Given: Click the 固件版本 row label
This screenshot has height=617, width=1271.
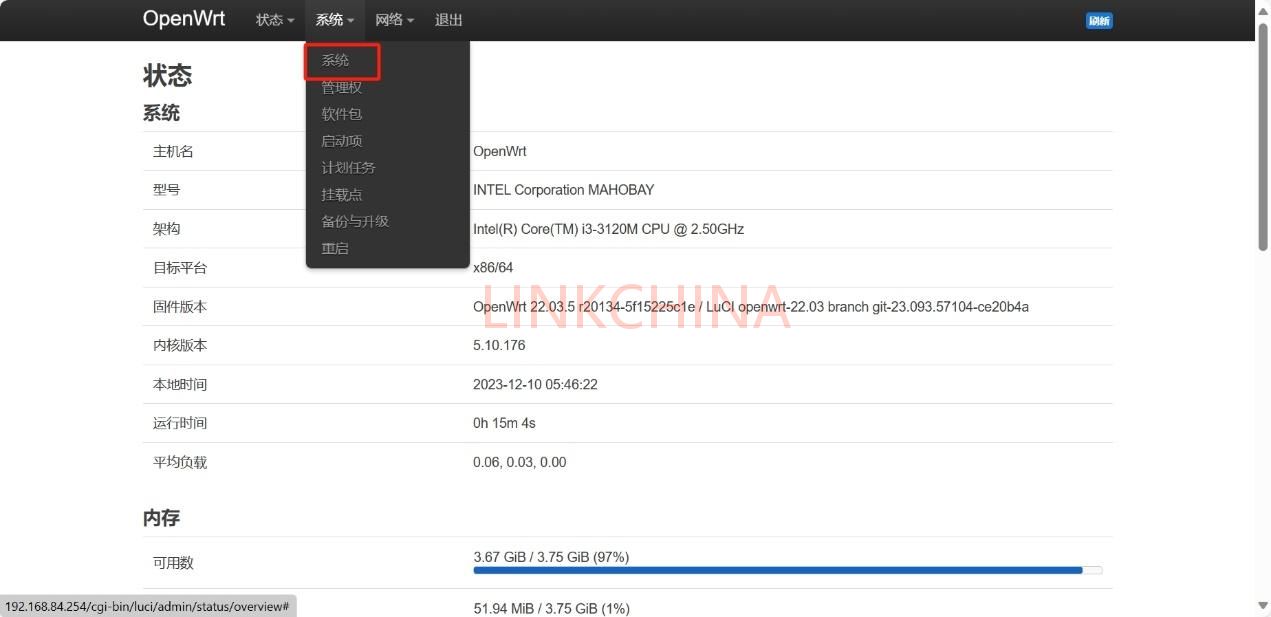Looking at the screenshot, I should click(x=180, y=307).
